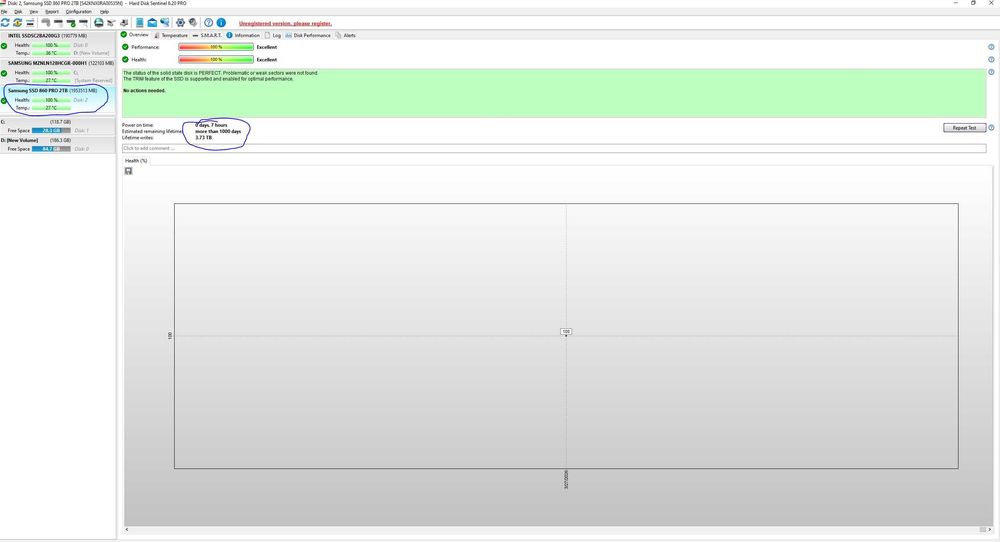The width and height of the screenshot is (1000, 542).
Task: Click the chart scrollbar left arrow
Action: tap(126, 529)
